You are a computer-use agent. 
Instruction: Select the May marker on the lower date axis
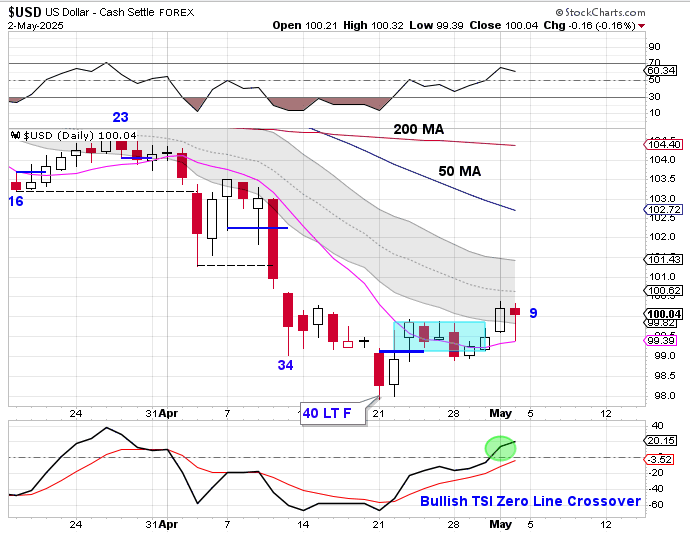pos(500,524)
